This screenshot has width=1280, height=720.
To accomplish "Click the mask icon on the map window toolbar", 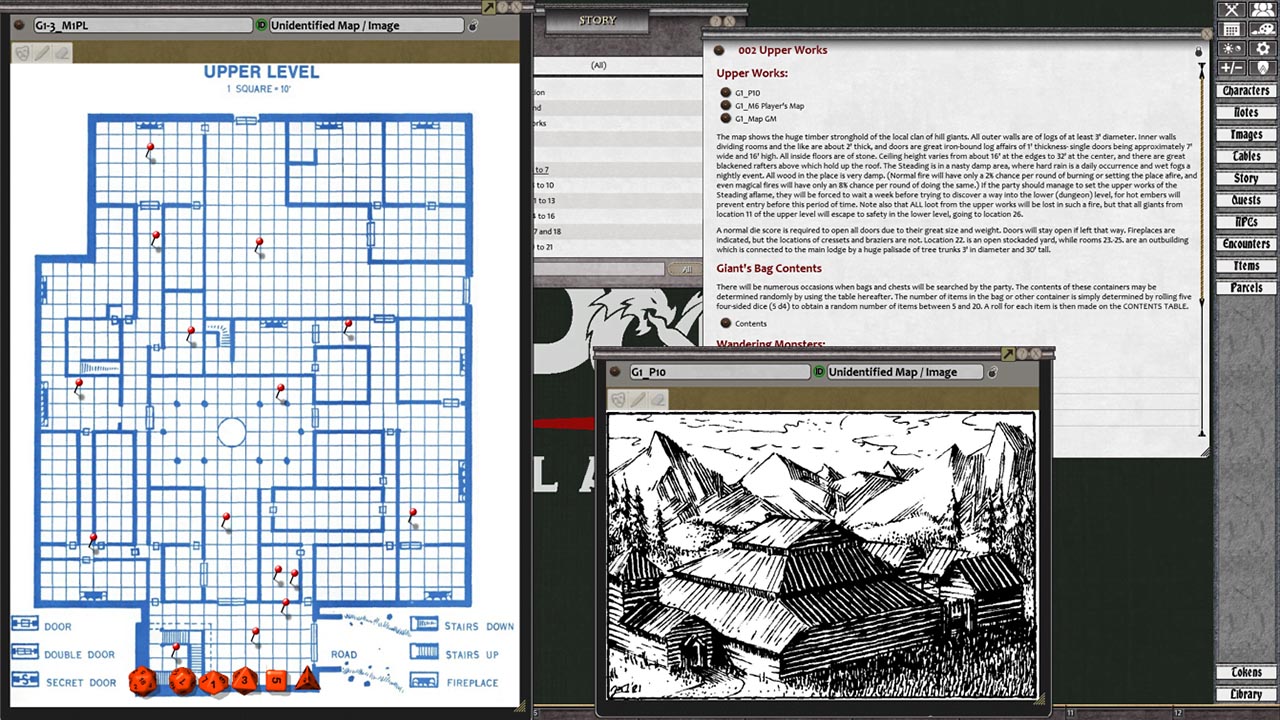I will tap(22, 53).
